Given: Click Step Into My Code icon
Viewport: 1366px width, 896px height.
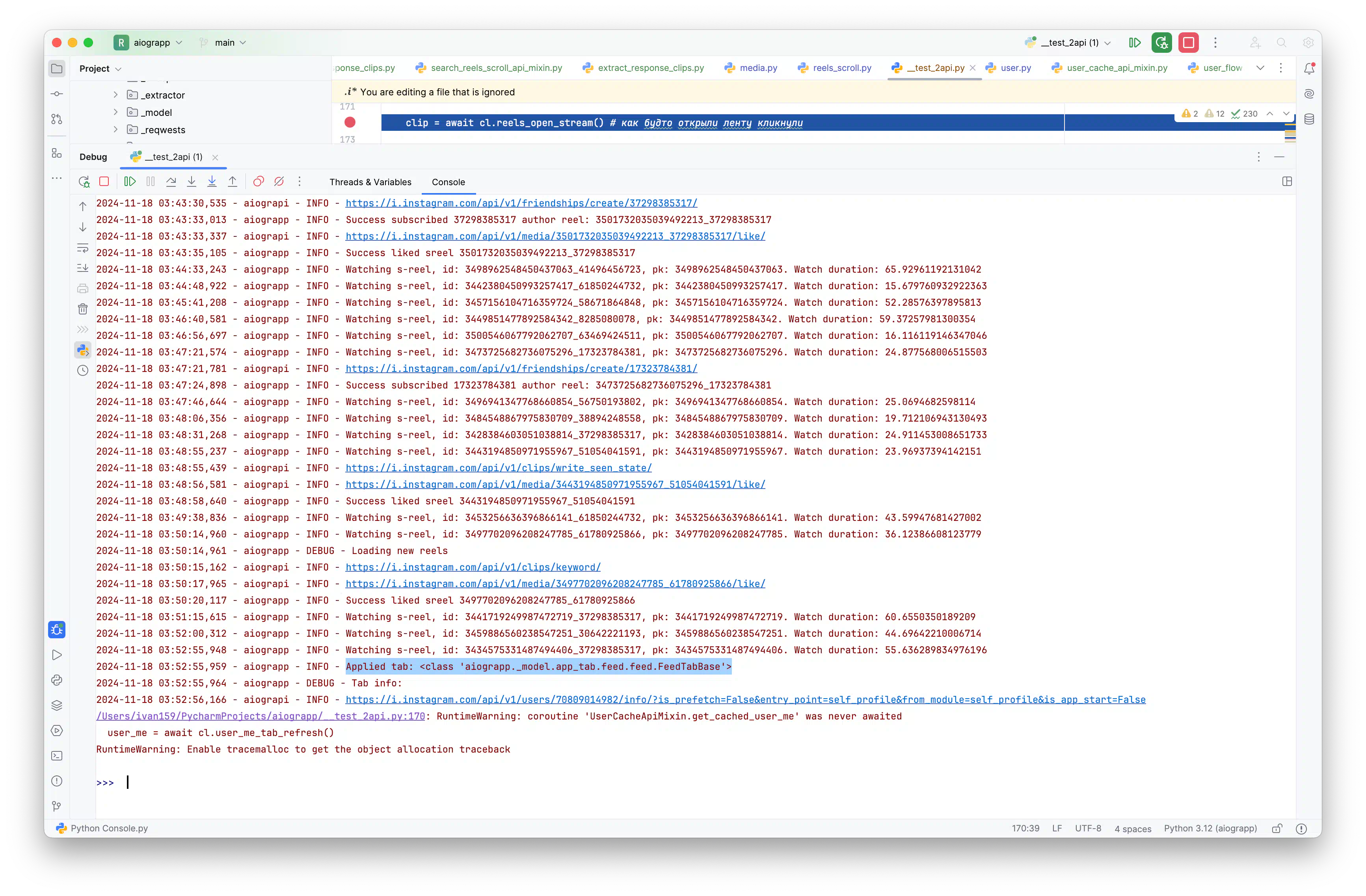Looking at the screenshot, I should coord(212,181).
